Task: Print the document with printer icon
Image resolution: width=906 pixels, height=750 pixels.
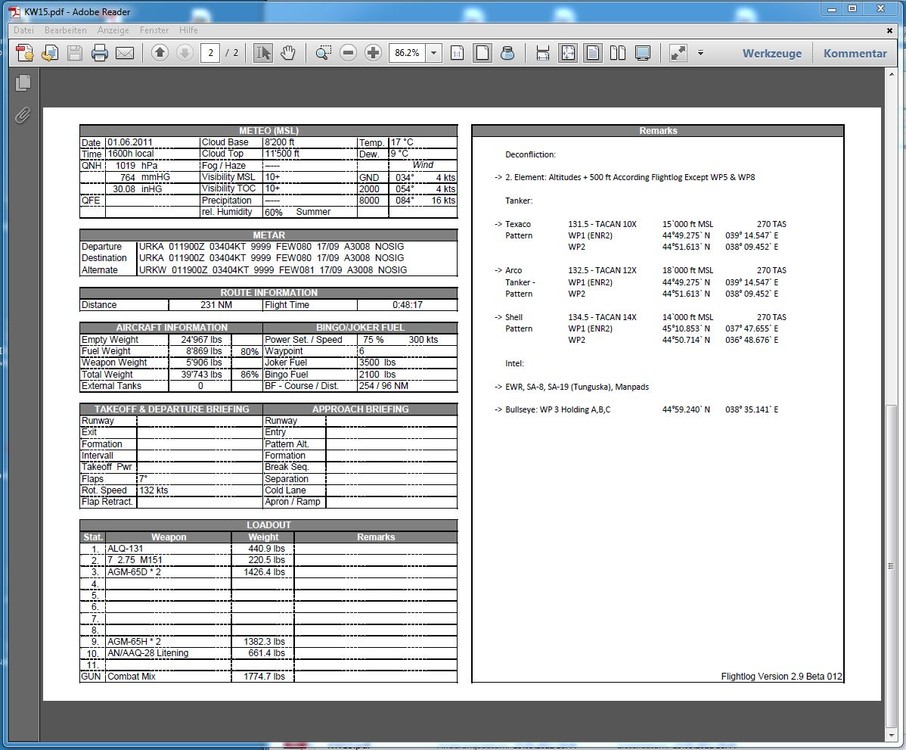Action: (x=99, y=53)
